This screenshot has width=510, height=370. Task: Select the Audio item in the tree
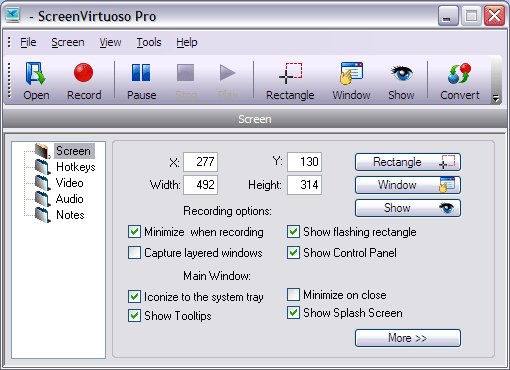click(x=69, y=199)
